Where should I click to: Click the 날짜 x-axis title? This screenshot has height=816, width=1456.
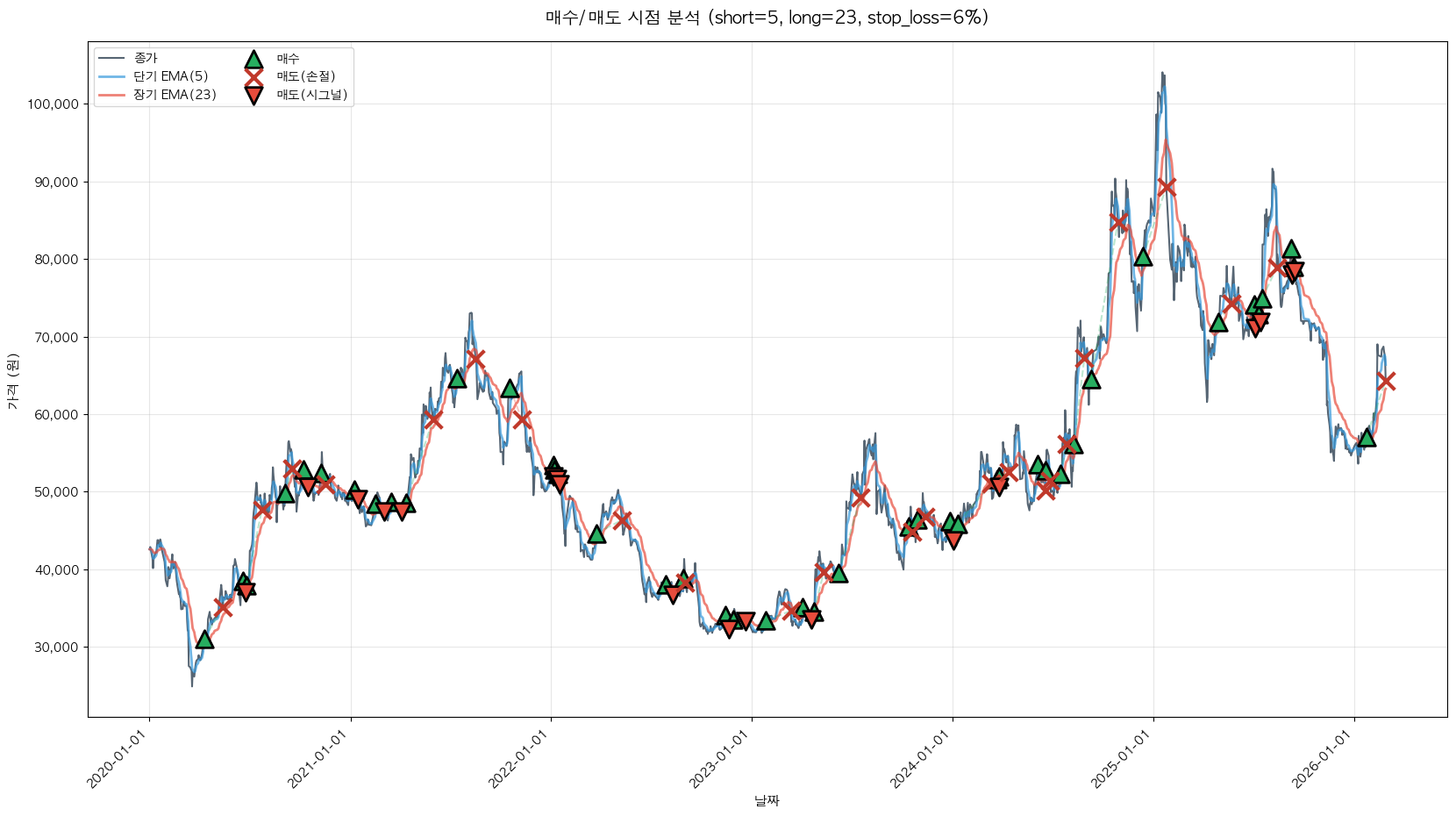pos(767,800)
